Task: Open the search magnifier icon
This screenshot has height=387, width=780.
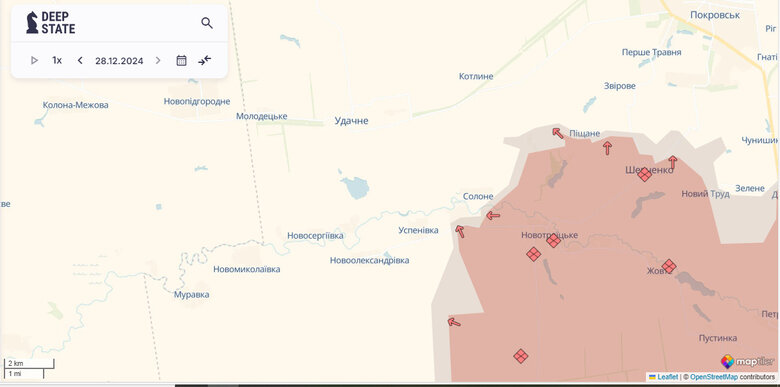Action: coord(207,23)
